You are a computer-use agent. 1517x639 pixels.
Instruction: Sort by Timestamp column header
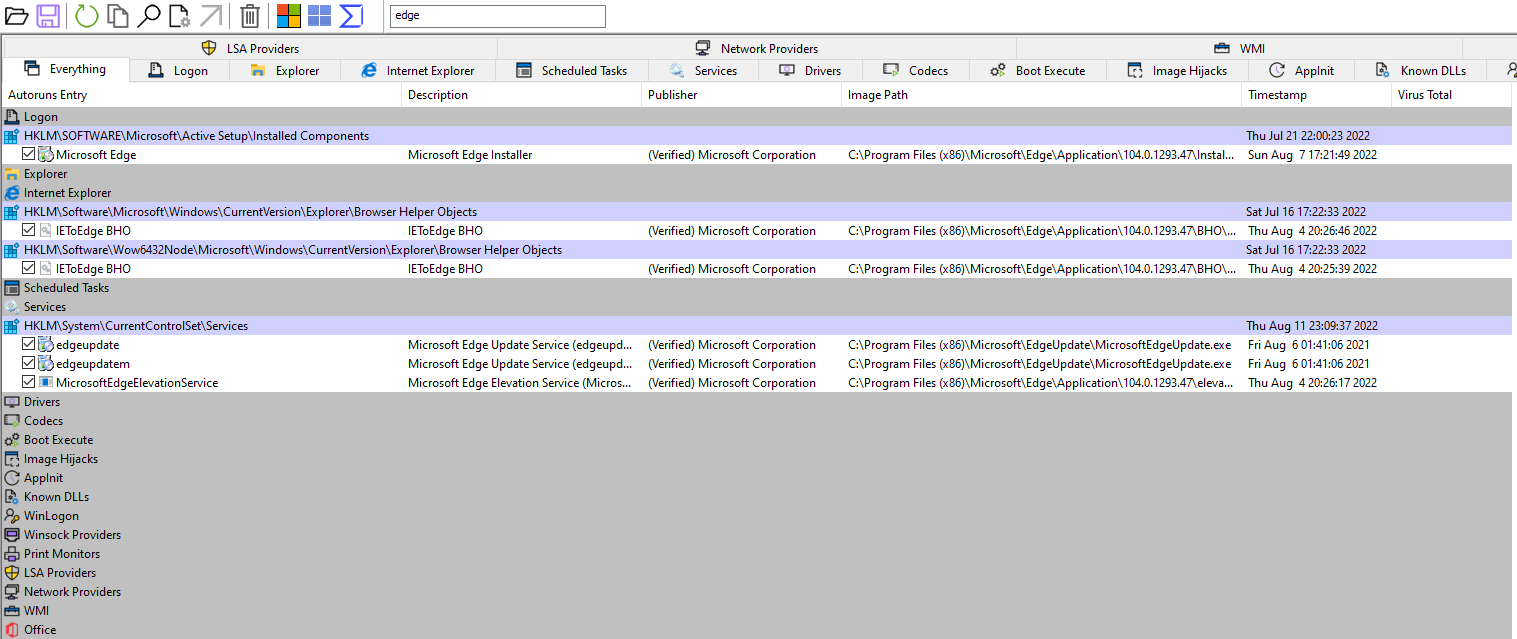pyautogui.click(x=1316, y=95)
